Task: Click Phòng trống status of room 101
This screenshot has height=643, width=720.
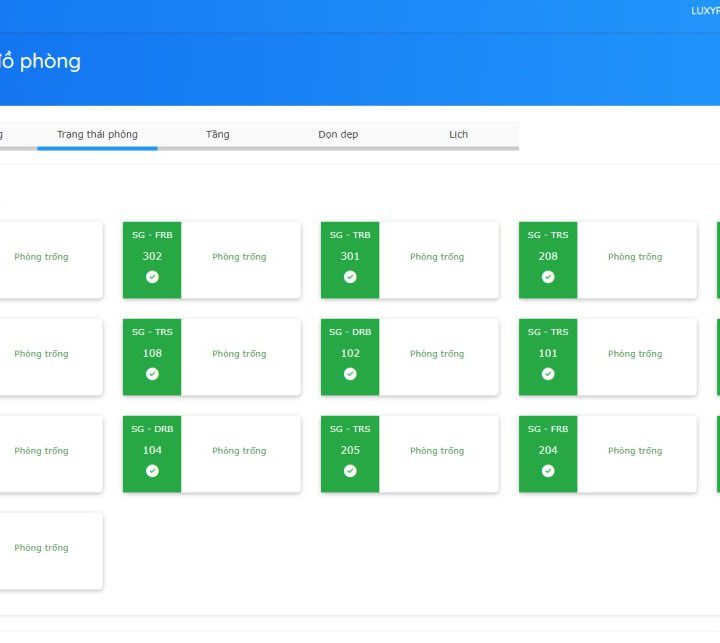Action: pos(635,354)
